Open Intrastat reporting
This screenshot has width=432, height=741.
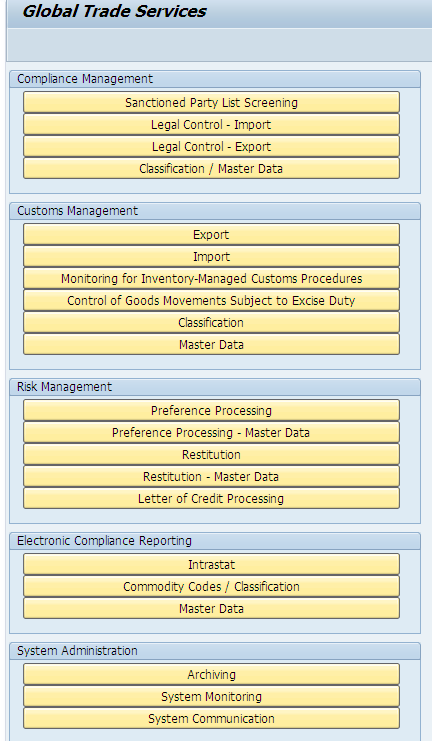tap(211, 564)
